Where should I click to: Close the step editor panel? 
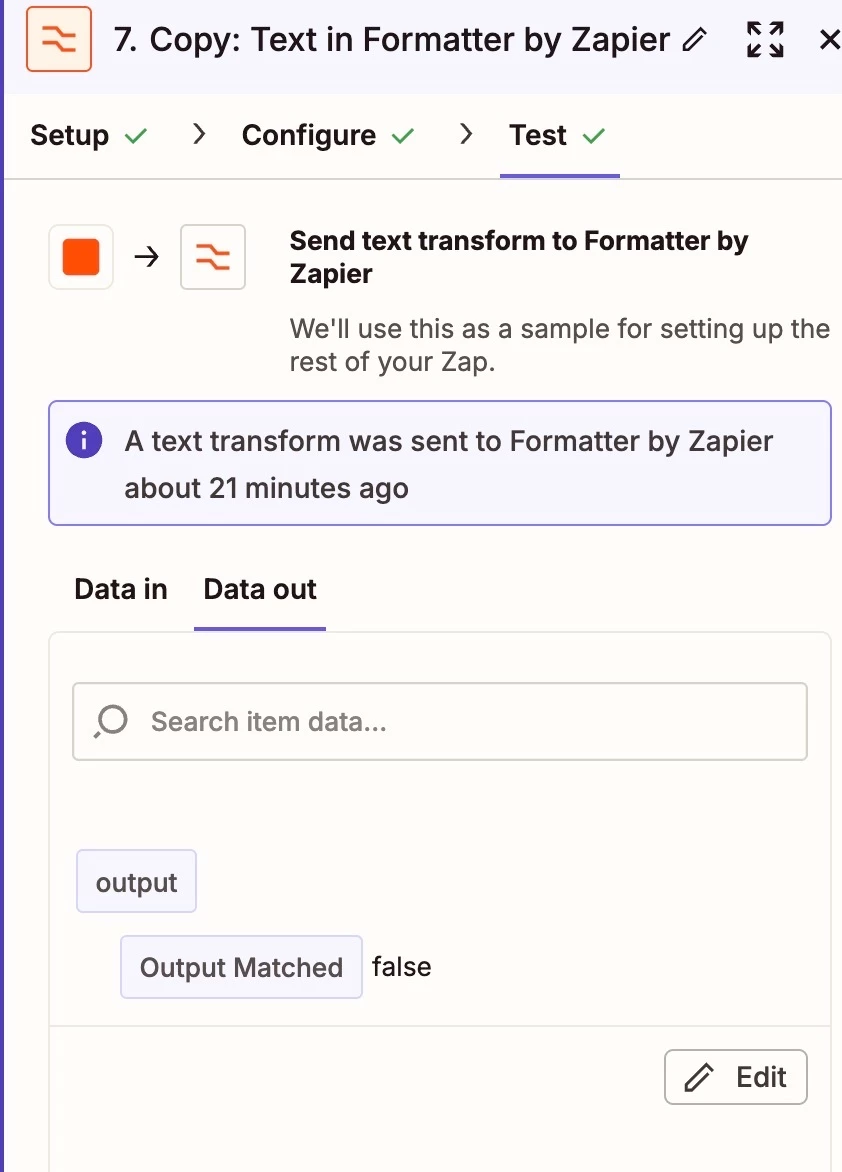click(x=829, y=40)
